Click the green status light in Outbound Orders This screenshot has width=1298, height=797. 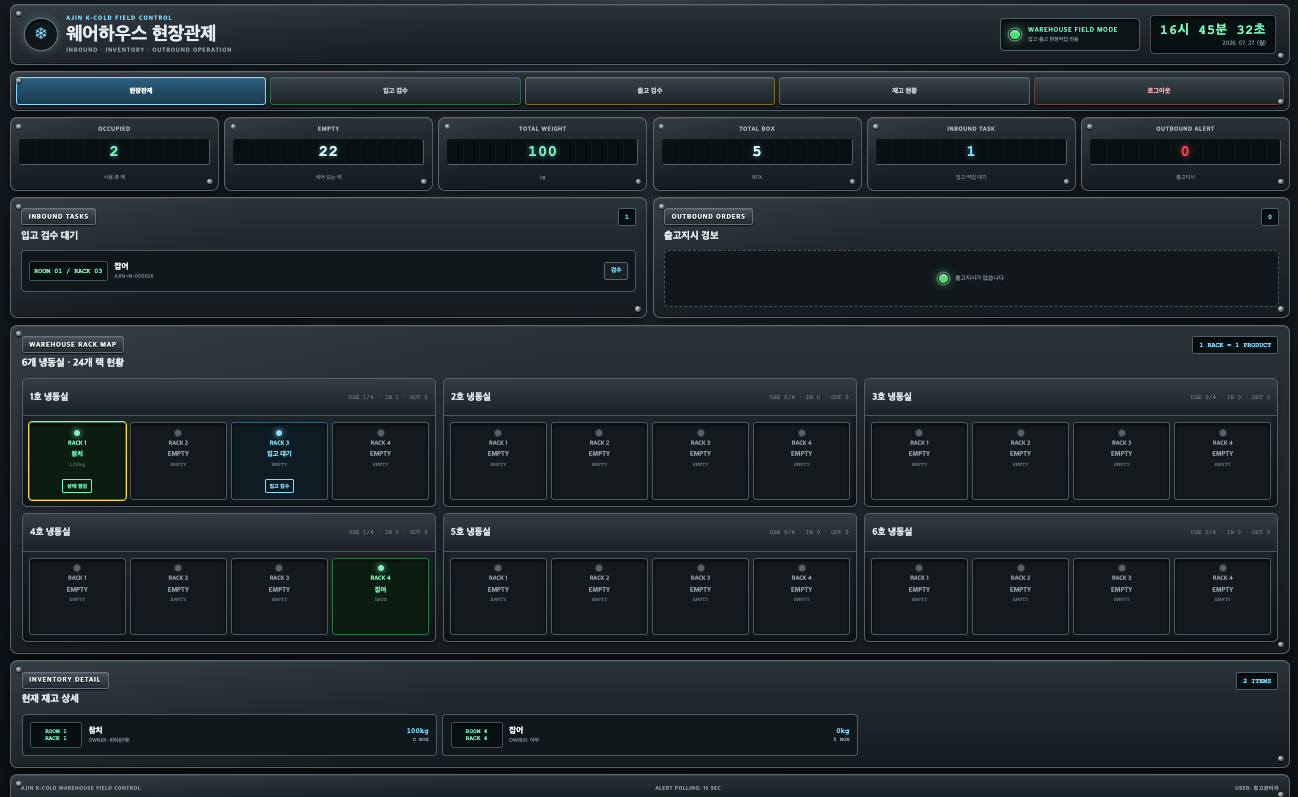[943, 278]
